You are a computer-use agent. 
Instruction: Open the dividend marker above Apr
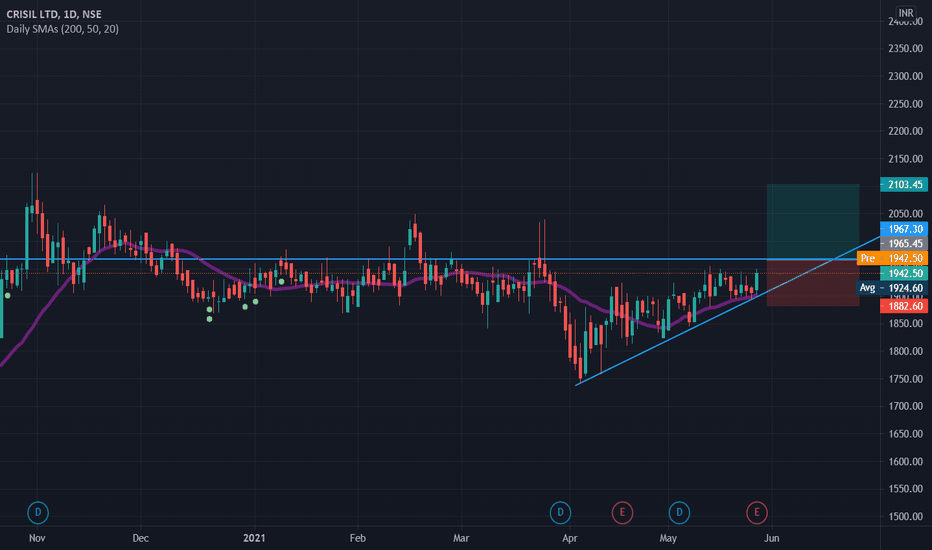(560, 512)
